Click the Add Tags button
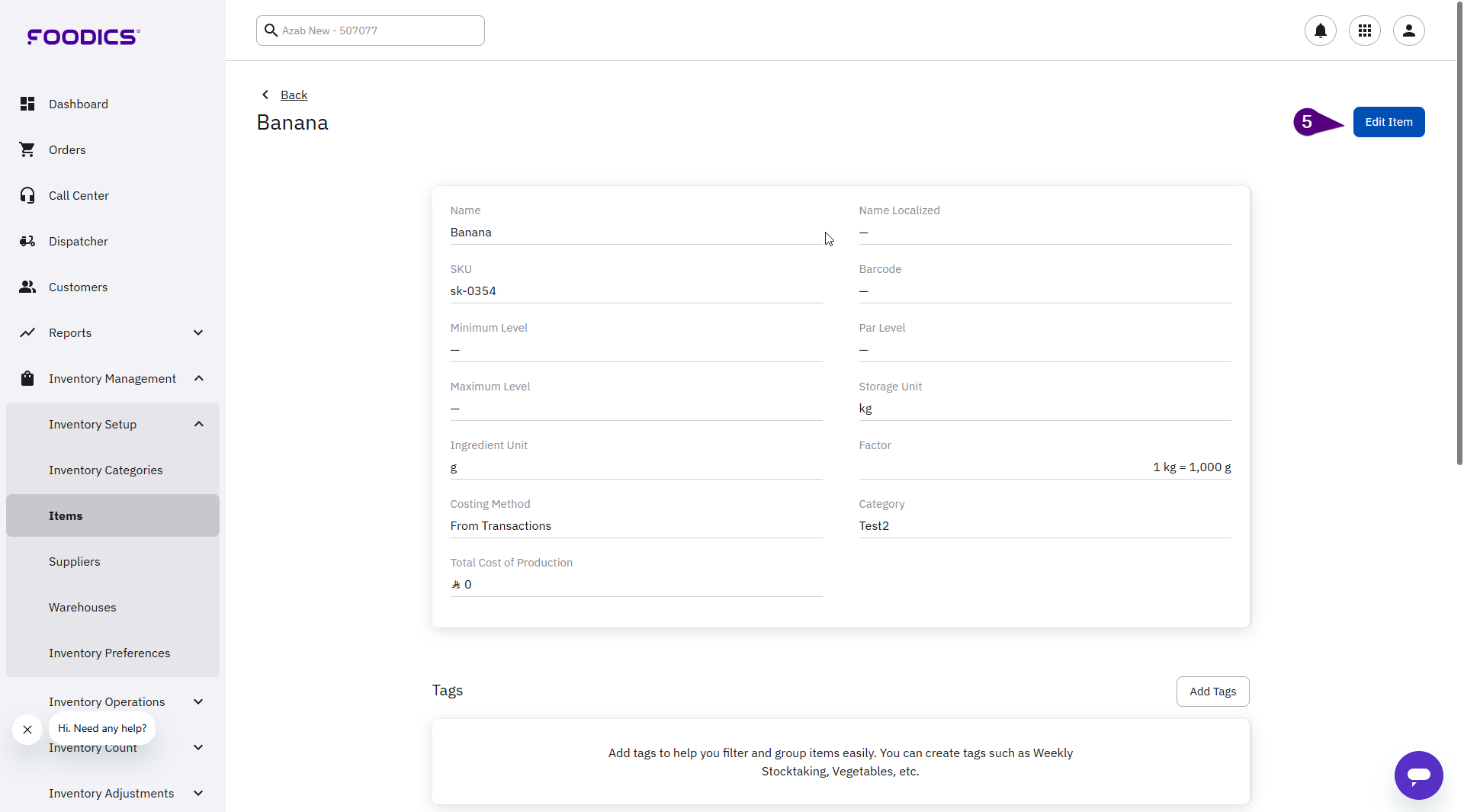 click(x=1212, y=692)
